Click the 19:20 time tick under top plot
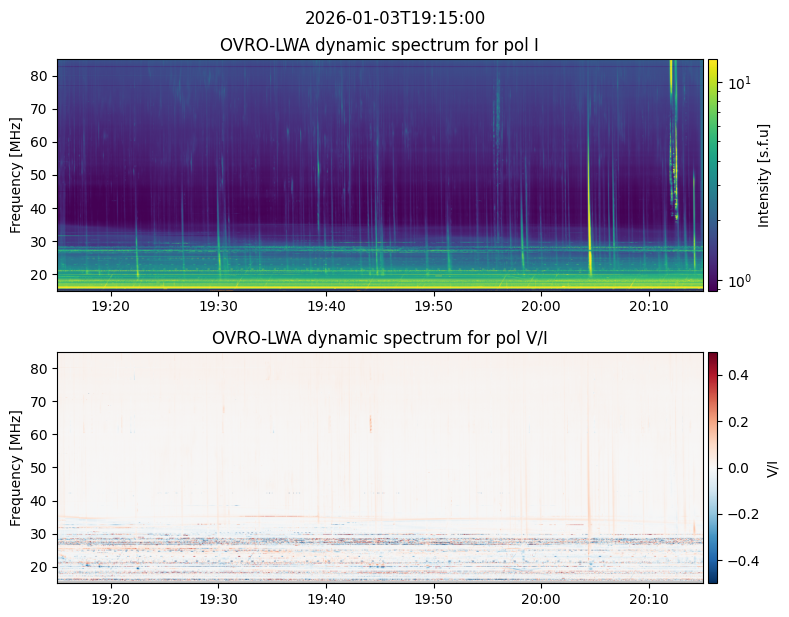Image resolution: width=789 pixels, height=617 pixels. [x=110, y=305]
